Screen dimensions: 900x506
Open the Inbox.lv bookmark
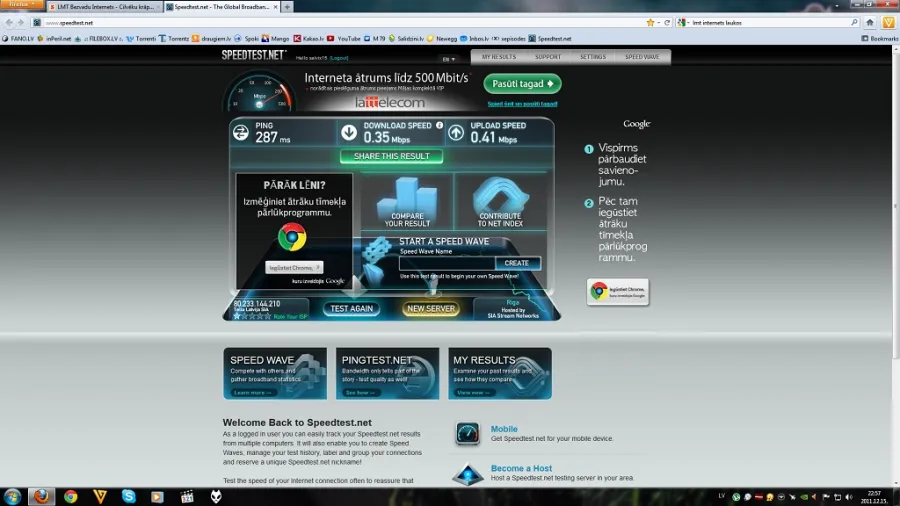click(x=474, y=38)
